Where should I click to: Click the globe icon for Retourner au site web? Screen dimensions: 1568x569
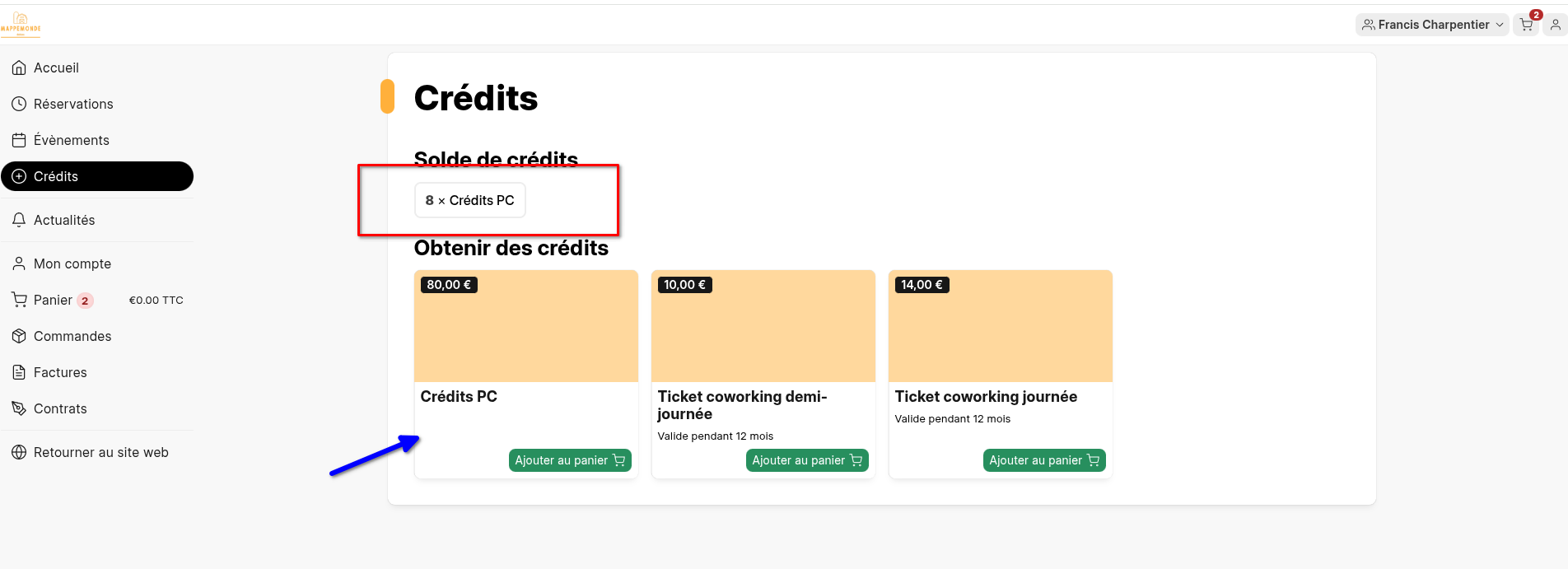coord(19,452)
